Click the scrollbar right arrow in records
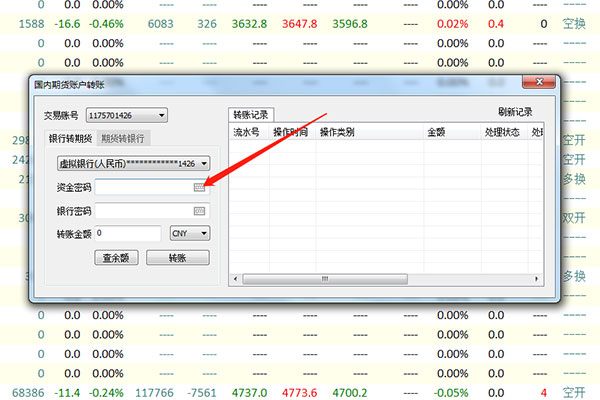This screenshot has width=600, height=400. click(536, 279)
